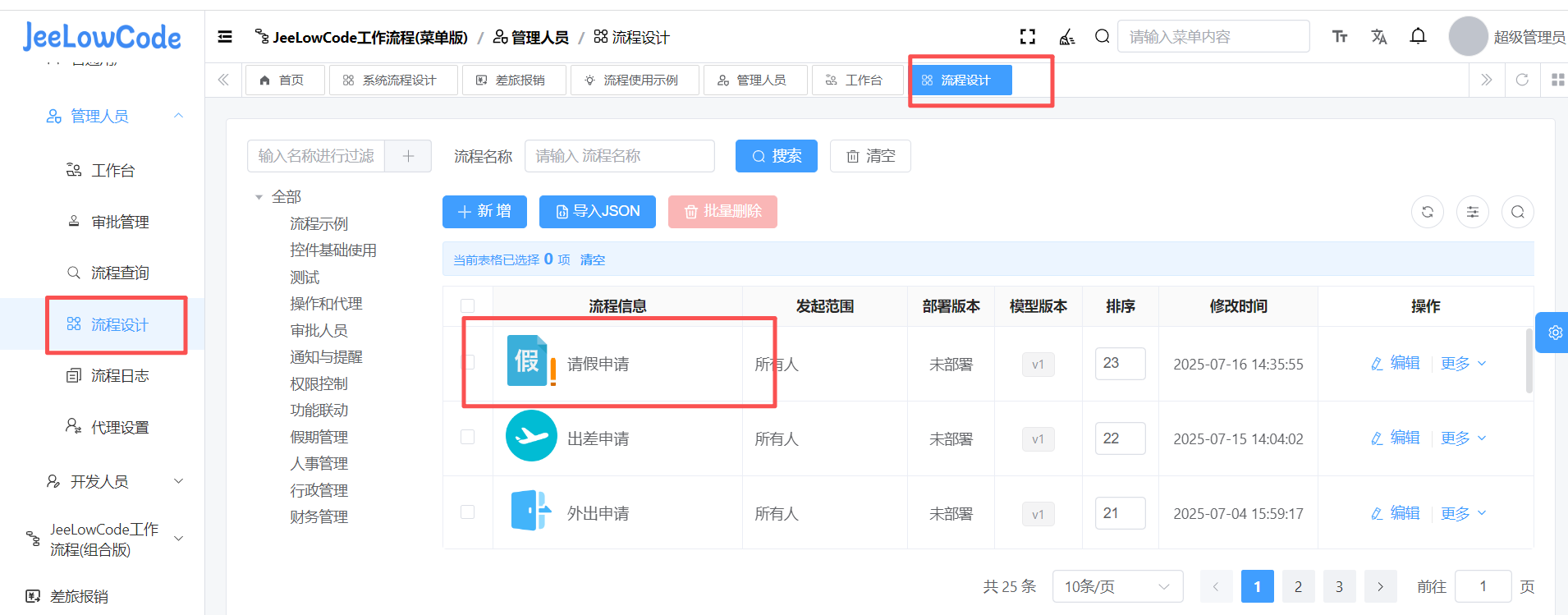Open the language translation icon
Image resolution: width=1568 pixels, height=615 pixels.
[1378, 37]
